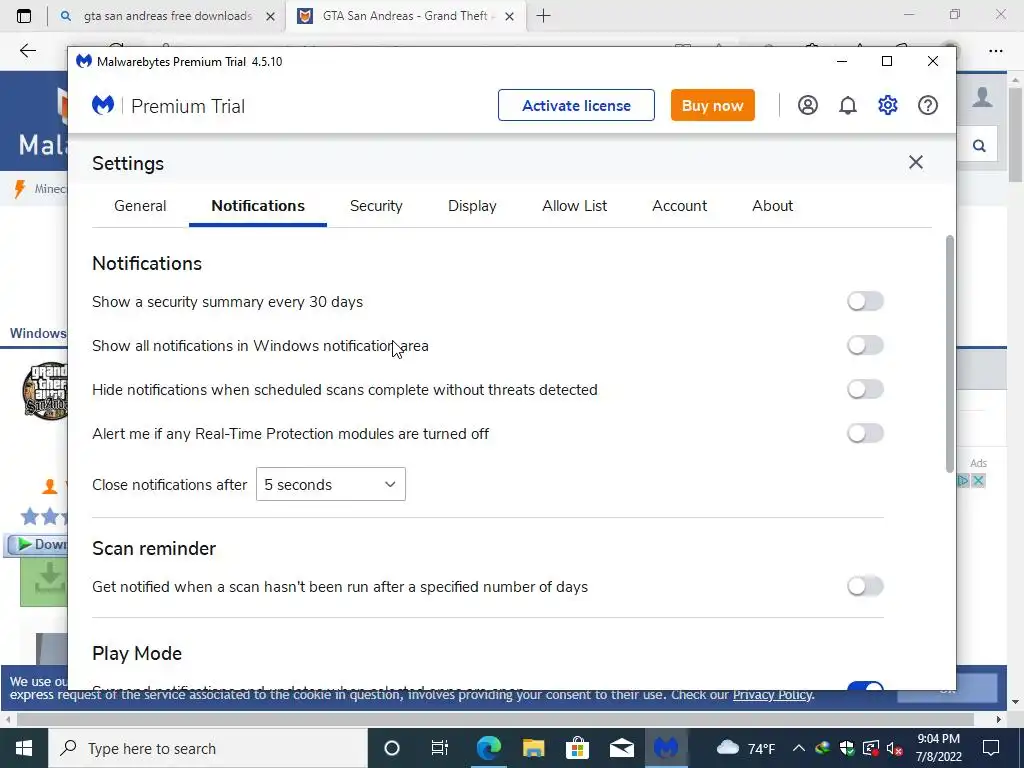1024x768 pixels.
Task: Switch to the Account settings tab
Action: click(679, 206)
